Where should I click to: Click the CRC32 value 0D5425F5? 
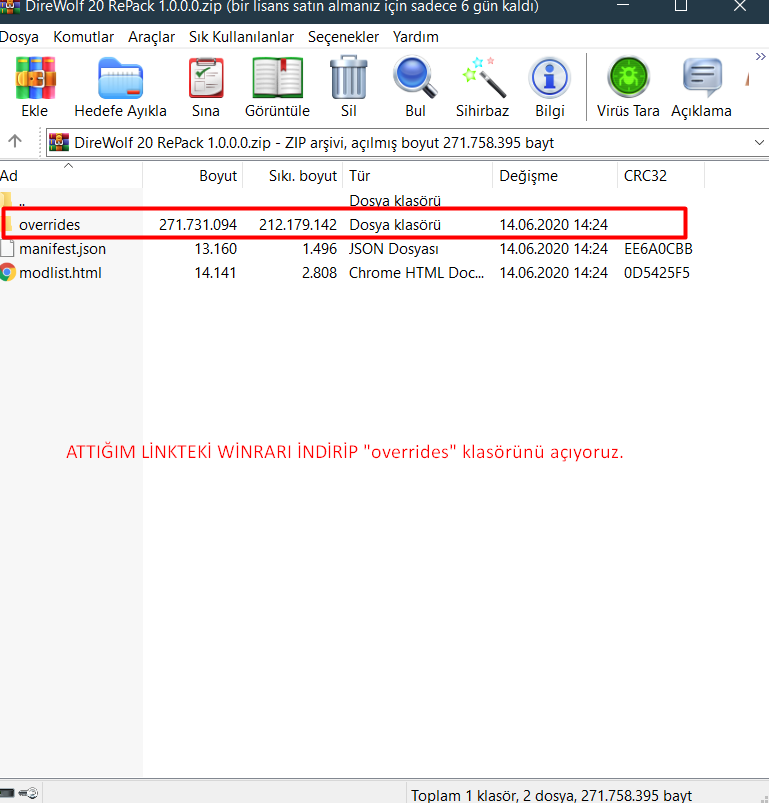[656, 273]
